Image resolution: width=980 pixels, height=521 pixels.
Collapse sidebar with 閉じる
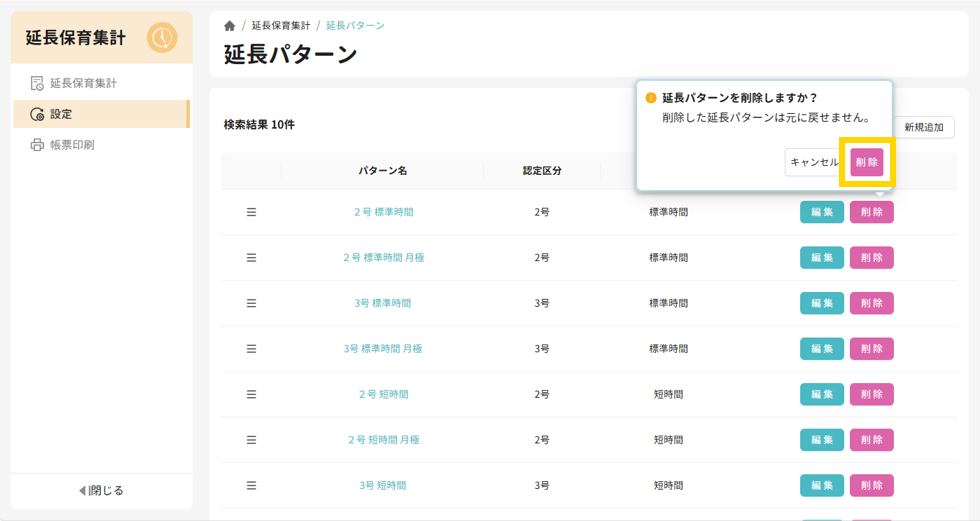pos(101,491)
